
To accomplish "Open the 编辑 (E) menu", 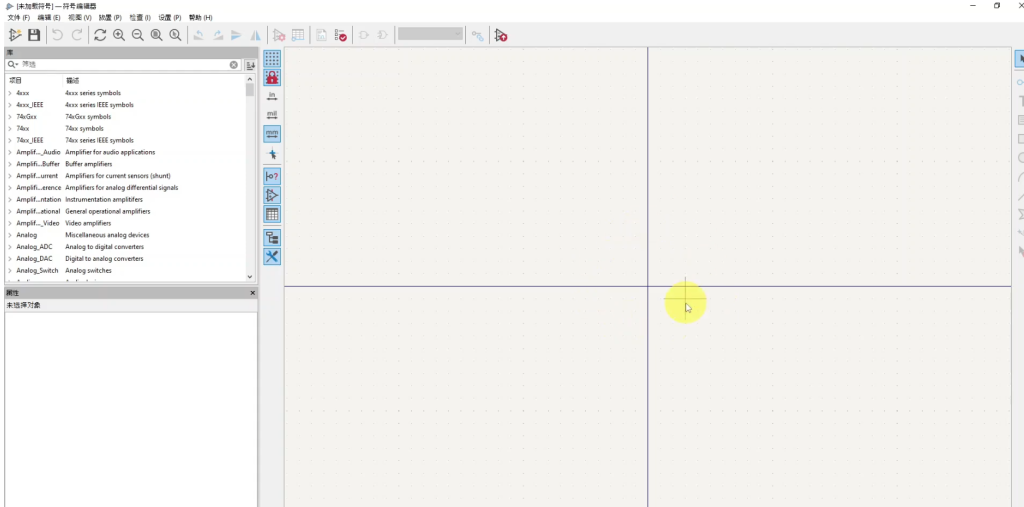I will pyautogui.click(x=49, y=18).
